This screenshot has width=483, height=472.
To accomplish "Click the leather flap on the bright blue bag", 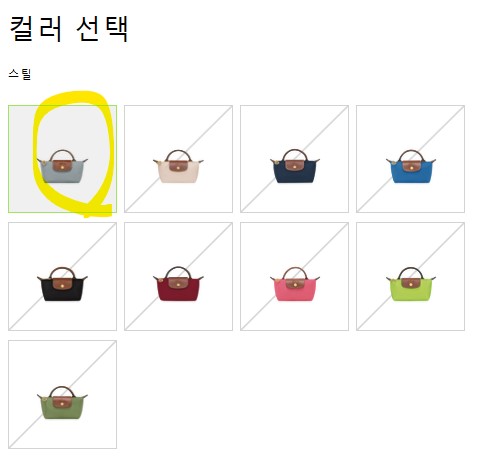I will [410, 166].
